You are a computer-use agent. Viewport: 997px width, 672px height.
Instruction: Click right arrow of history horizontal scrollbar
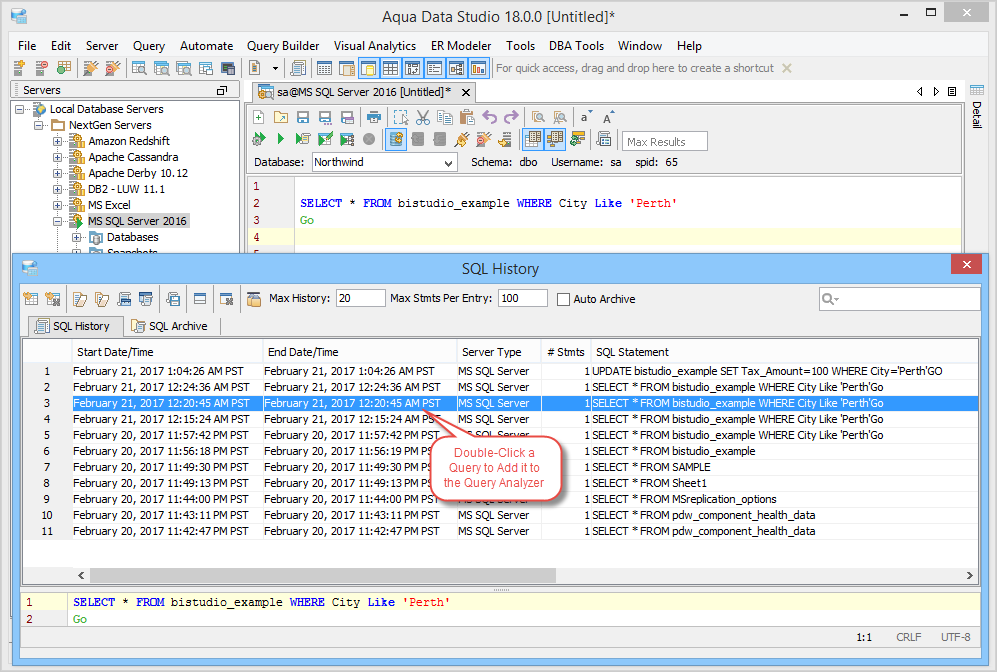point(970,575)
